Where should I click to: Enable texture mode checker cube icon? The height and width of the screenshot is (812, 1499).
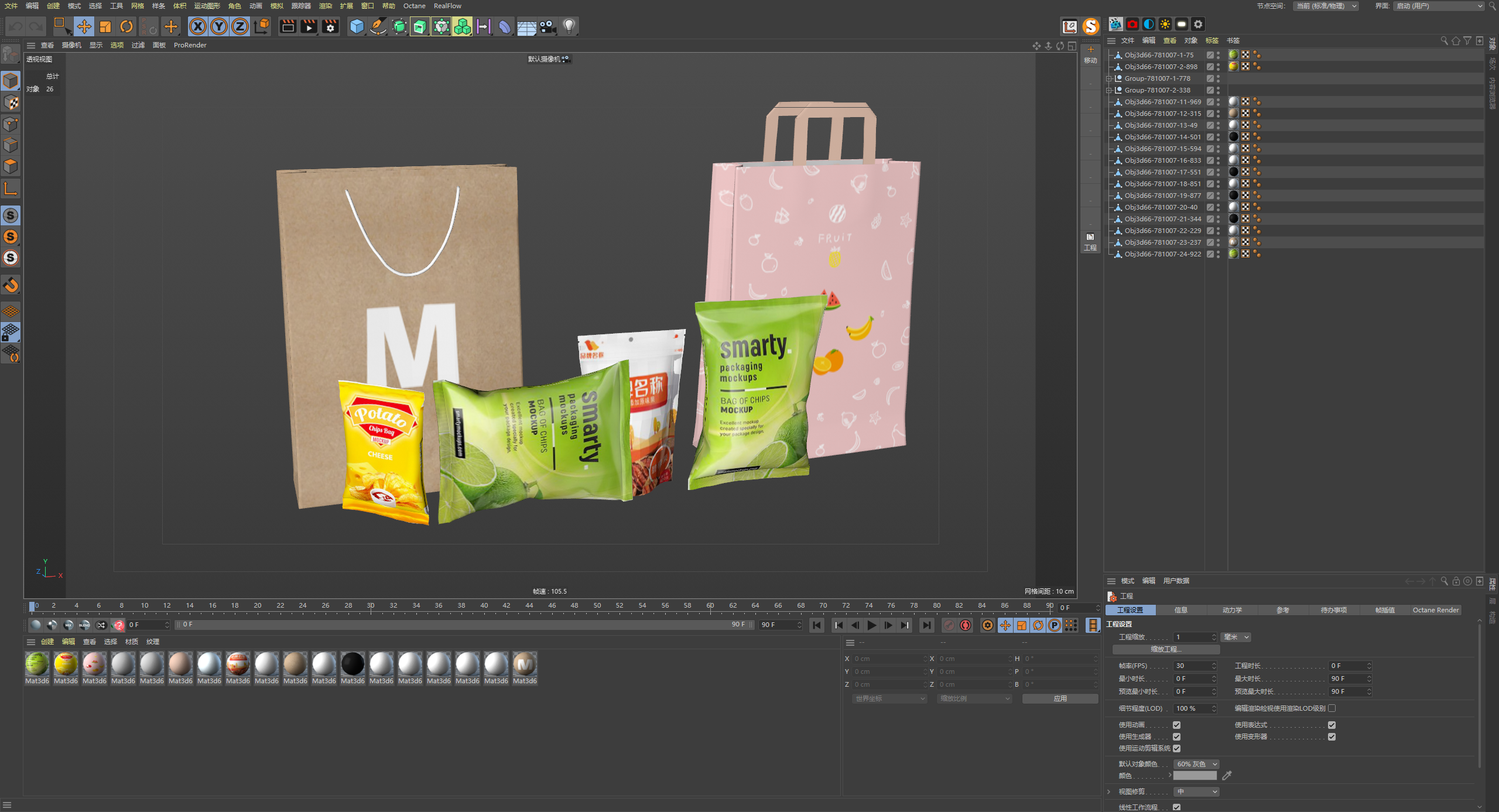point(11,102)
